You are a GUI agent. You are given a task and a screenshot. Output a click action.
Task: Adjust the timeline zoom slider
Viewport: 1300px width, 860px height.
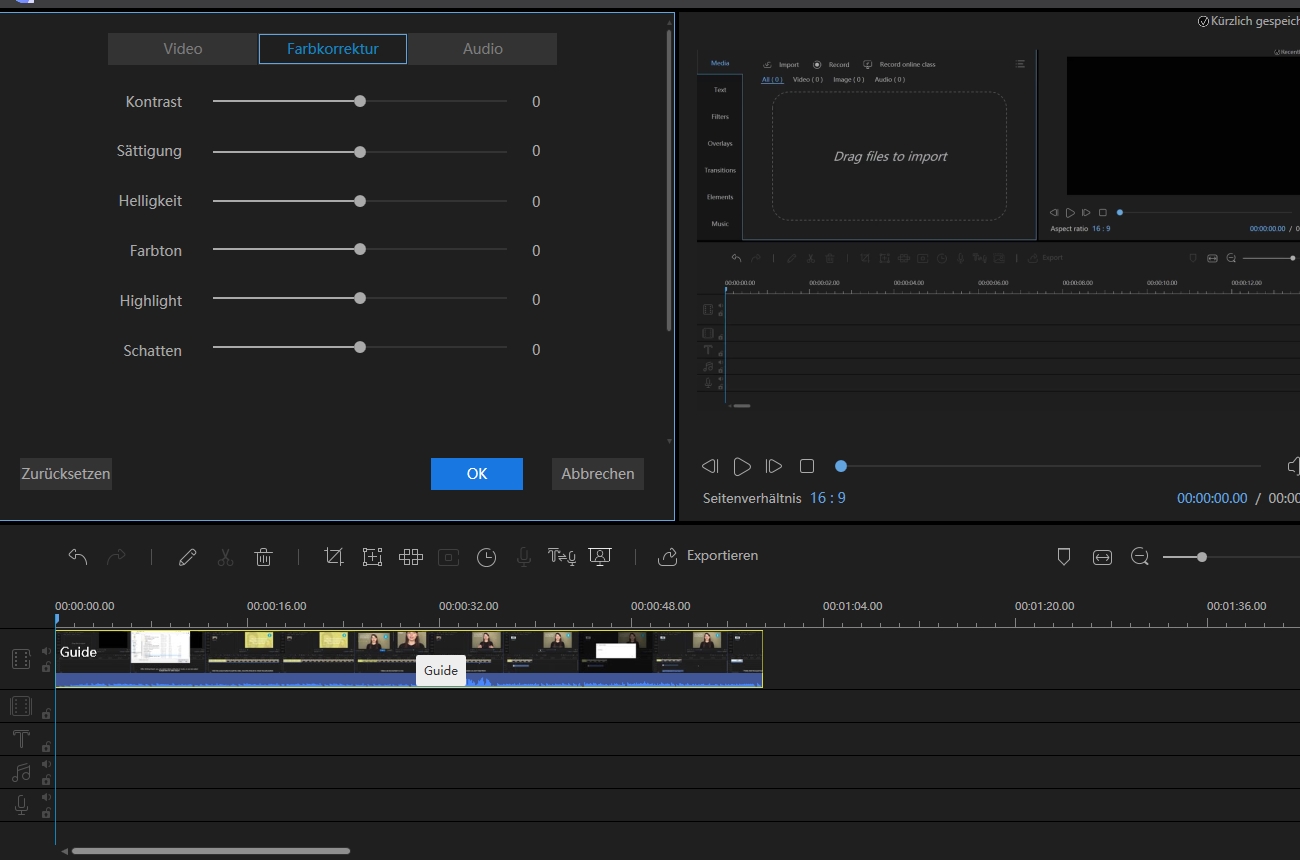coord(1202,557)
